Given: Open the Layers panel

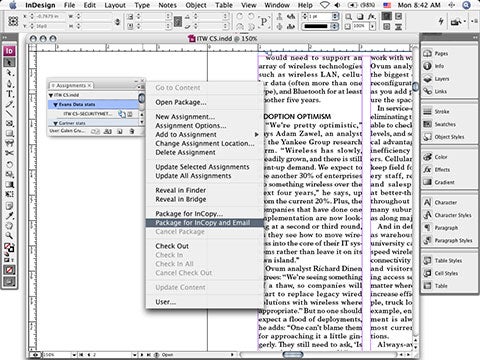Looking at the screenshot, I should coord(442,79).
